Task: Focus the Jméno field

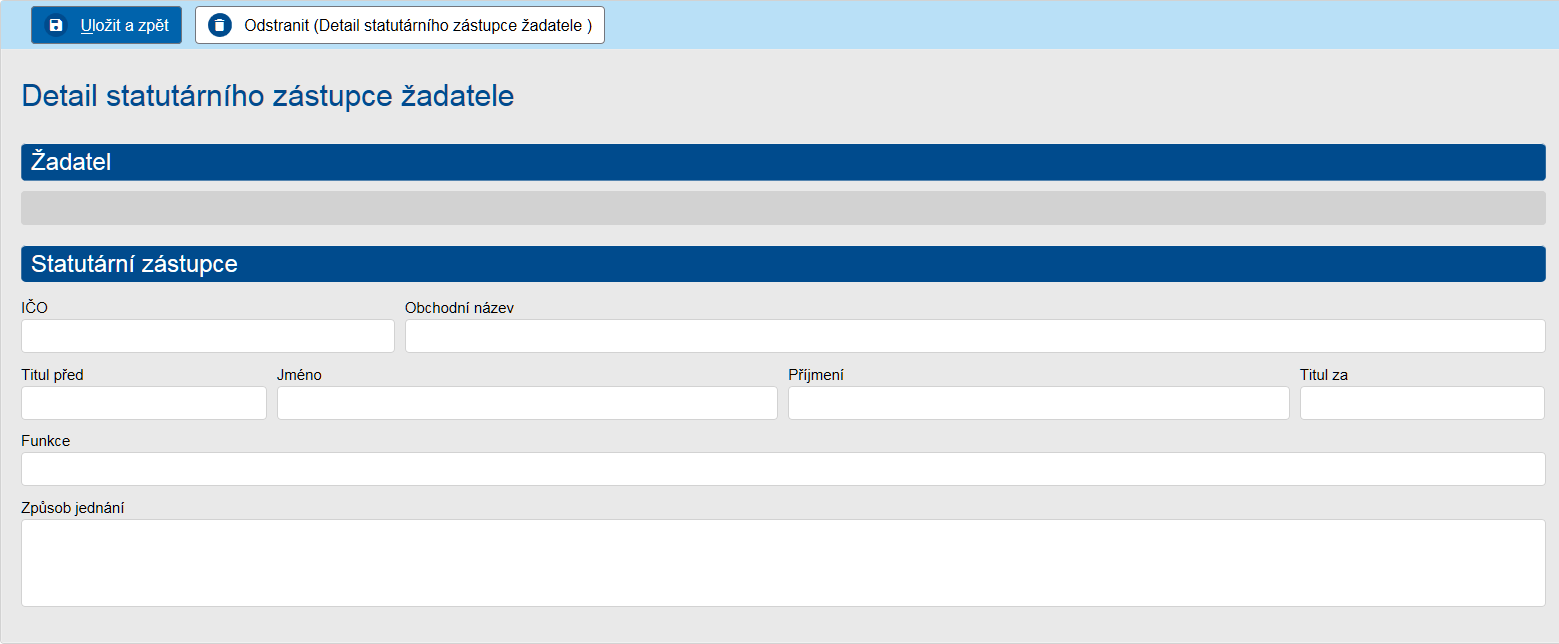Action: 527,402
